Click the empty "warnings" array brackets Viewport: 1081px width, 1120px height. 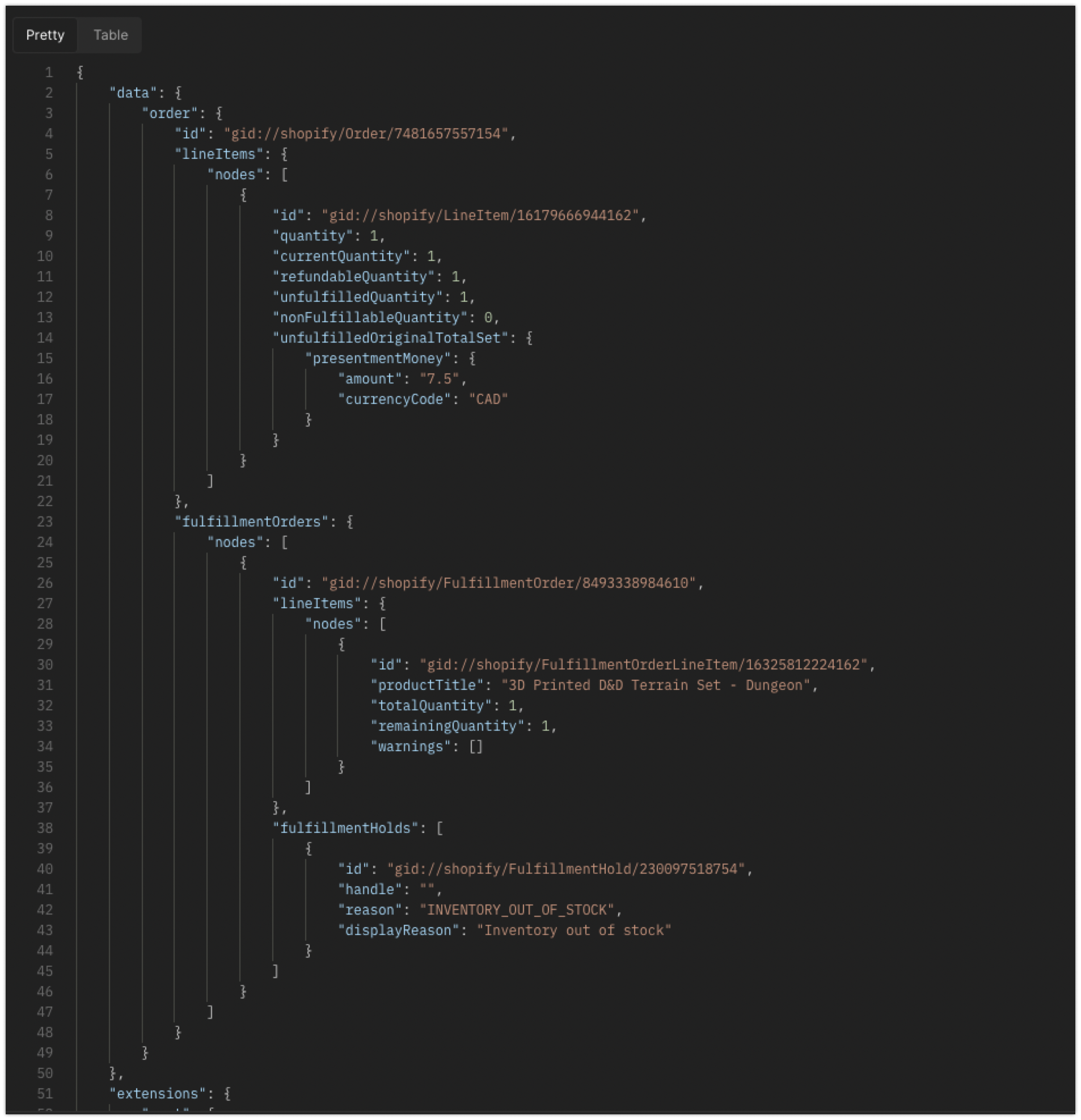point(476,746)
